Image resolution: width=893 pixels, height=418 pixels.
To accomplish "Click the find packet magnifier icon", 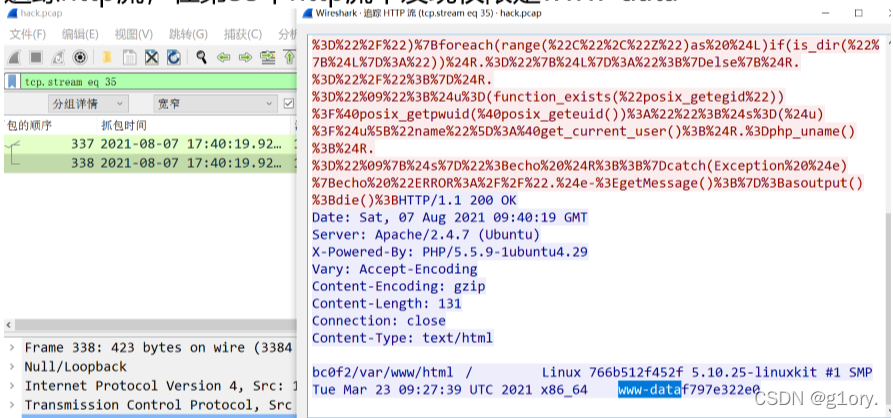I will (201, 57).
